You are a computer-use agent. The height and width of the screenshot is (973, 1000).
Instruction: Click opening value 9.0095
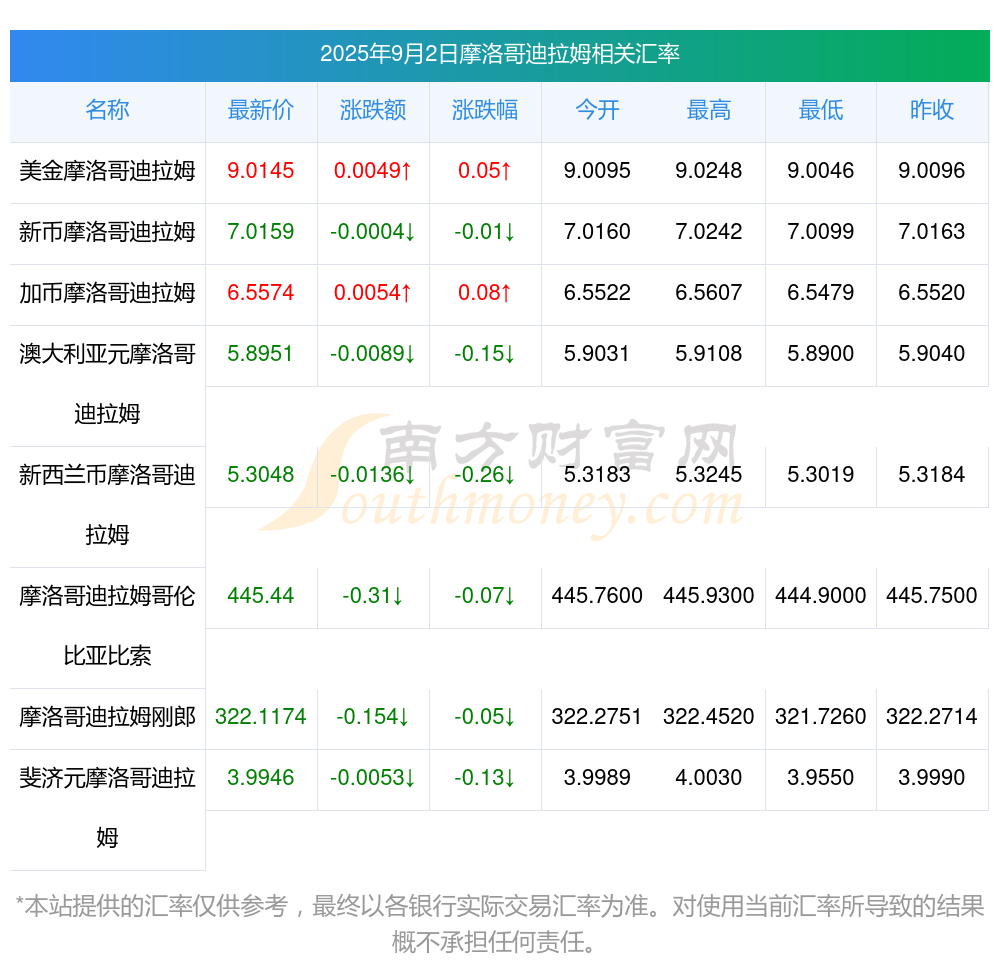click(597, 171)
